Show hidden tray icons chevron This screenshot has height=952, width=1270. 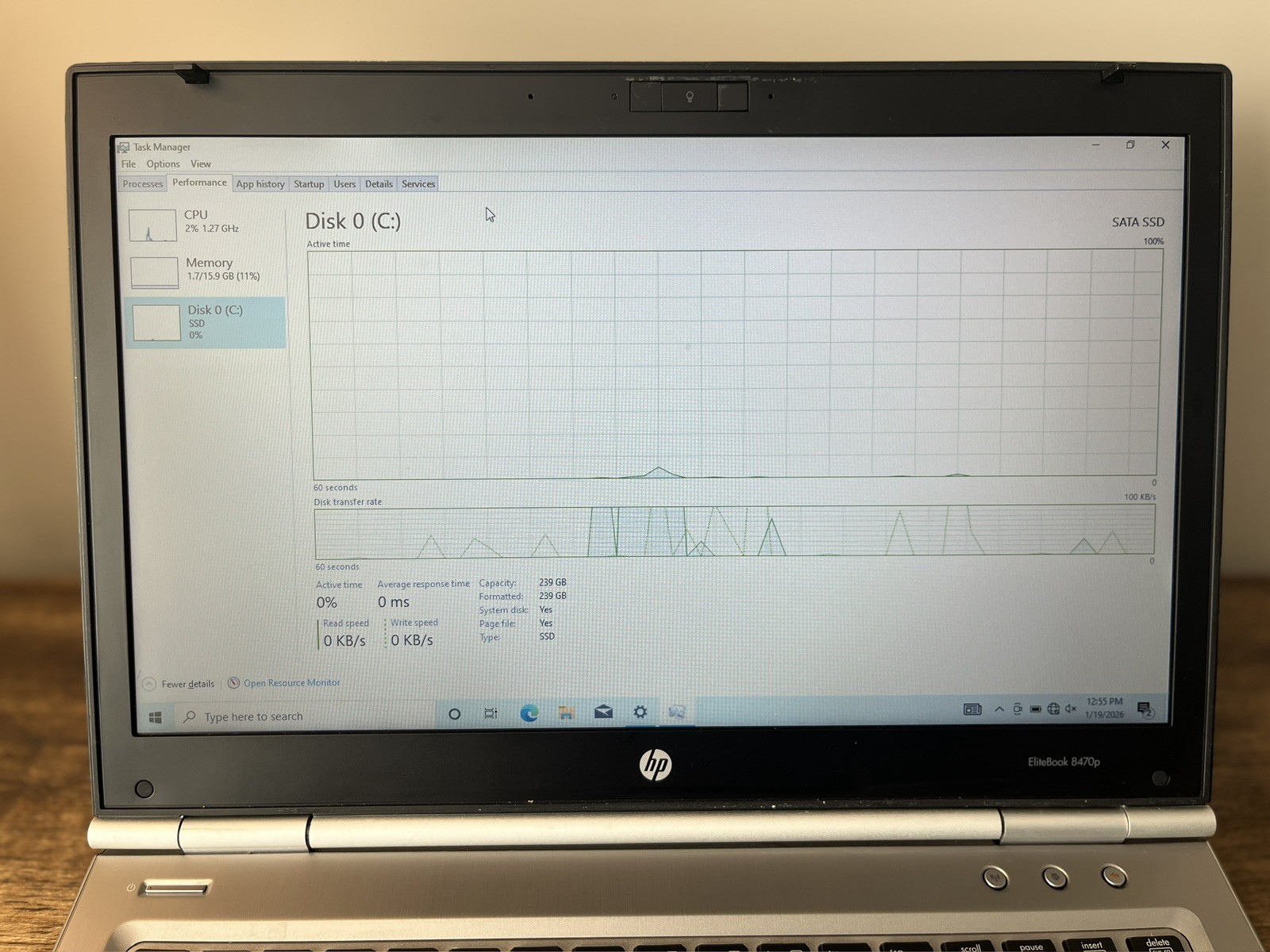click(x=999, y=709)
